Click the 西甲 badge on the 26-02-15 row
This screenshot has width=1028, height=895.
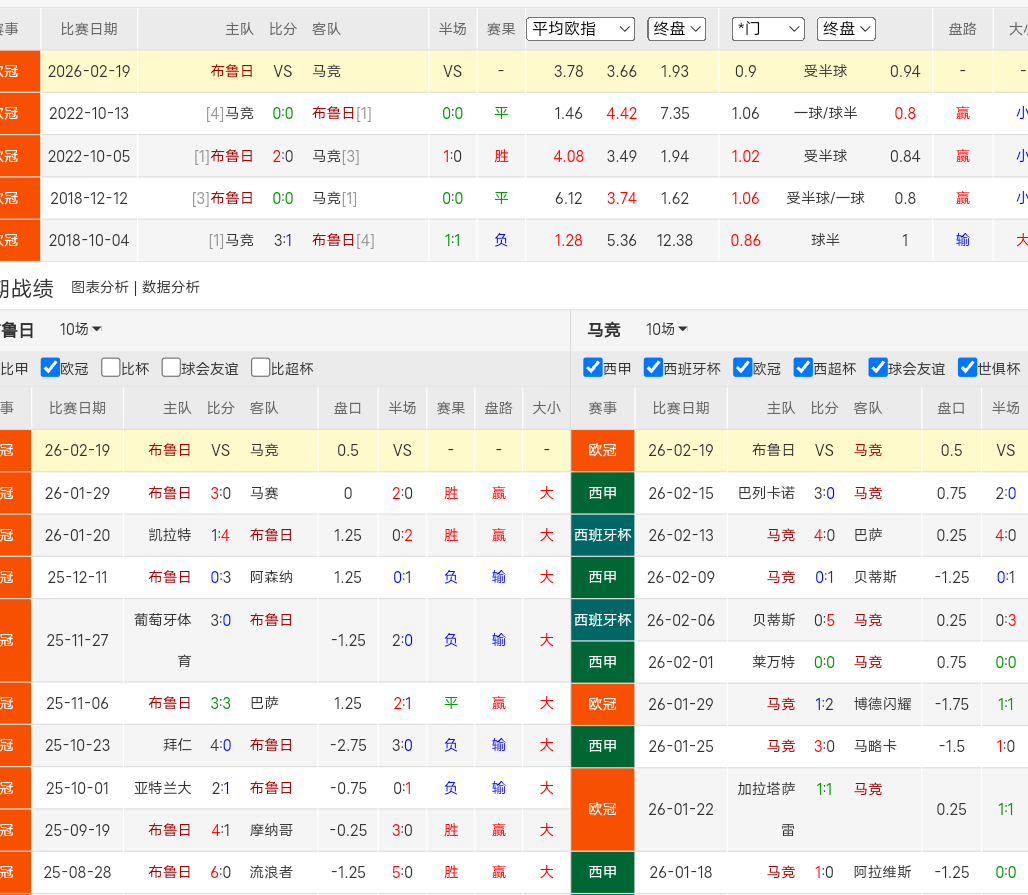[x=603, y=493]
